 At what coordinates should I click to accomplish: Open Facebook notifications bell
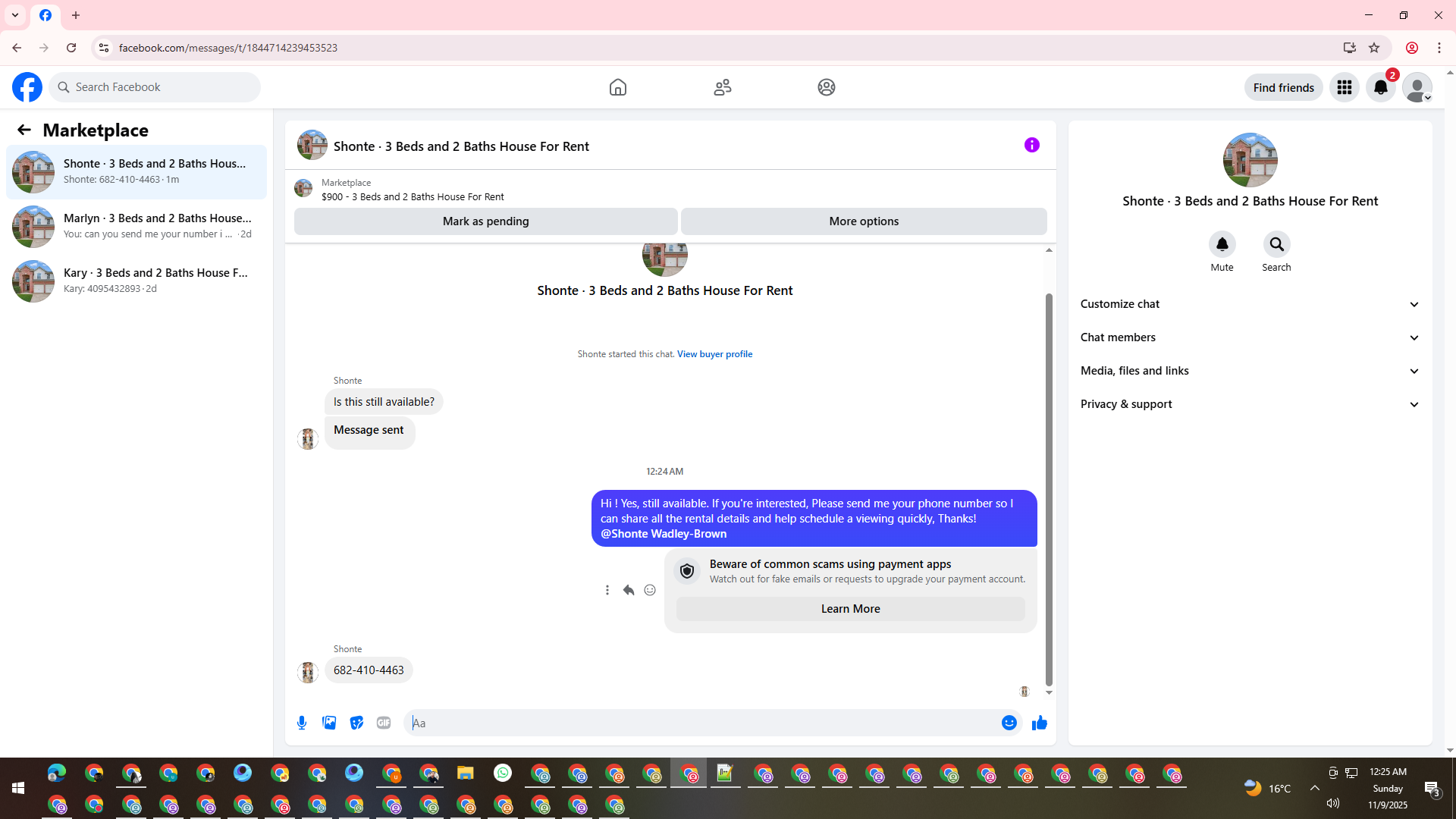click(x=1380, y=88)
